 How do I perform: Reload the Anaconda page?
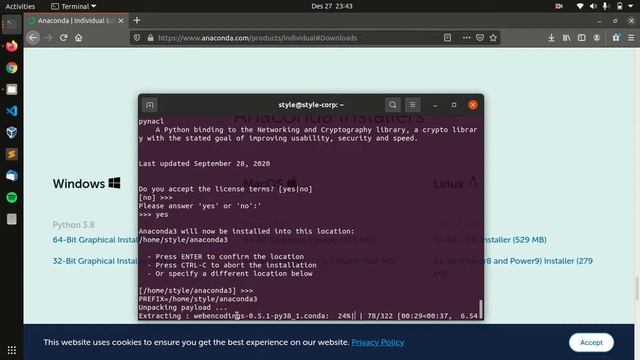point(63,38)
